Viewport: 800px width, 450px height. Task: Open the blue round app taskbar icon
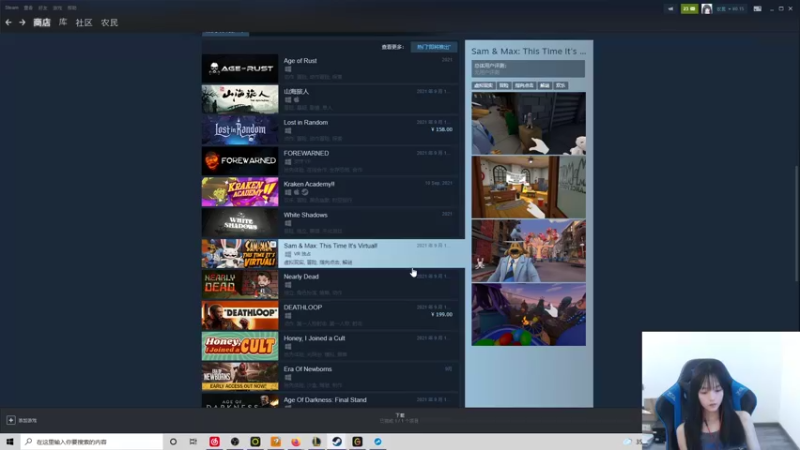coord(378,442)
